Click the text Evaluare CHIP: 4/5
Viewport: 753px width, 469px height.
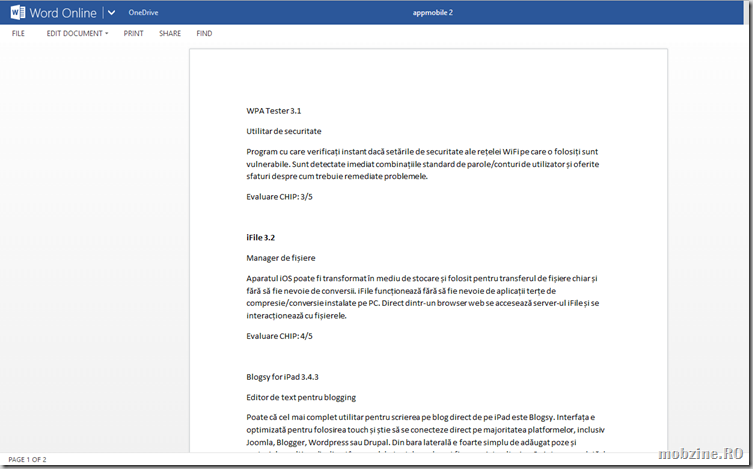(x=279, y=336)
